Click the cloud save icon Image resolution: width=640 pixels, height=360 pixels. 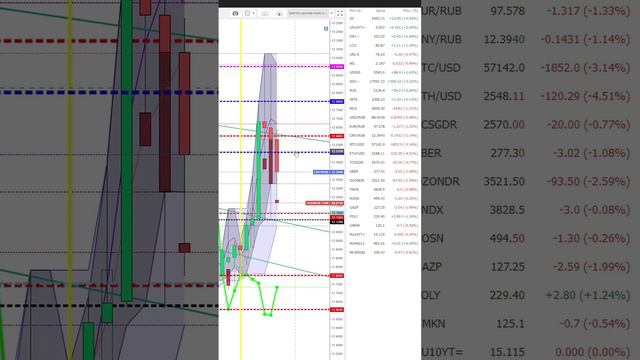(265, 13)
